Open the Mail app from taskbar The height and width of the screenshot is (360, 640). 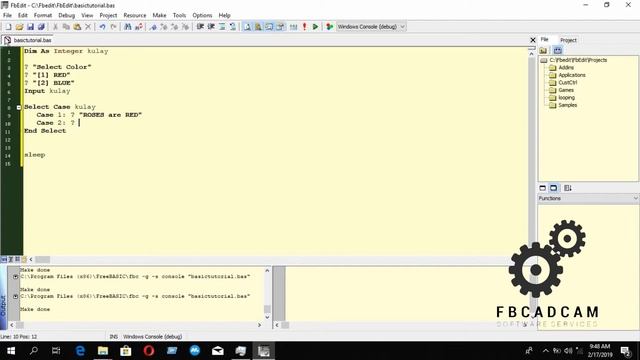pyautogui.click(x=218, y=351)
